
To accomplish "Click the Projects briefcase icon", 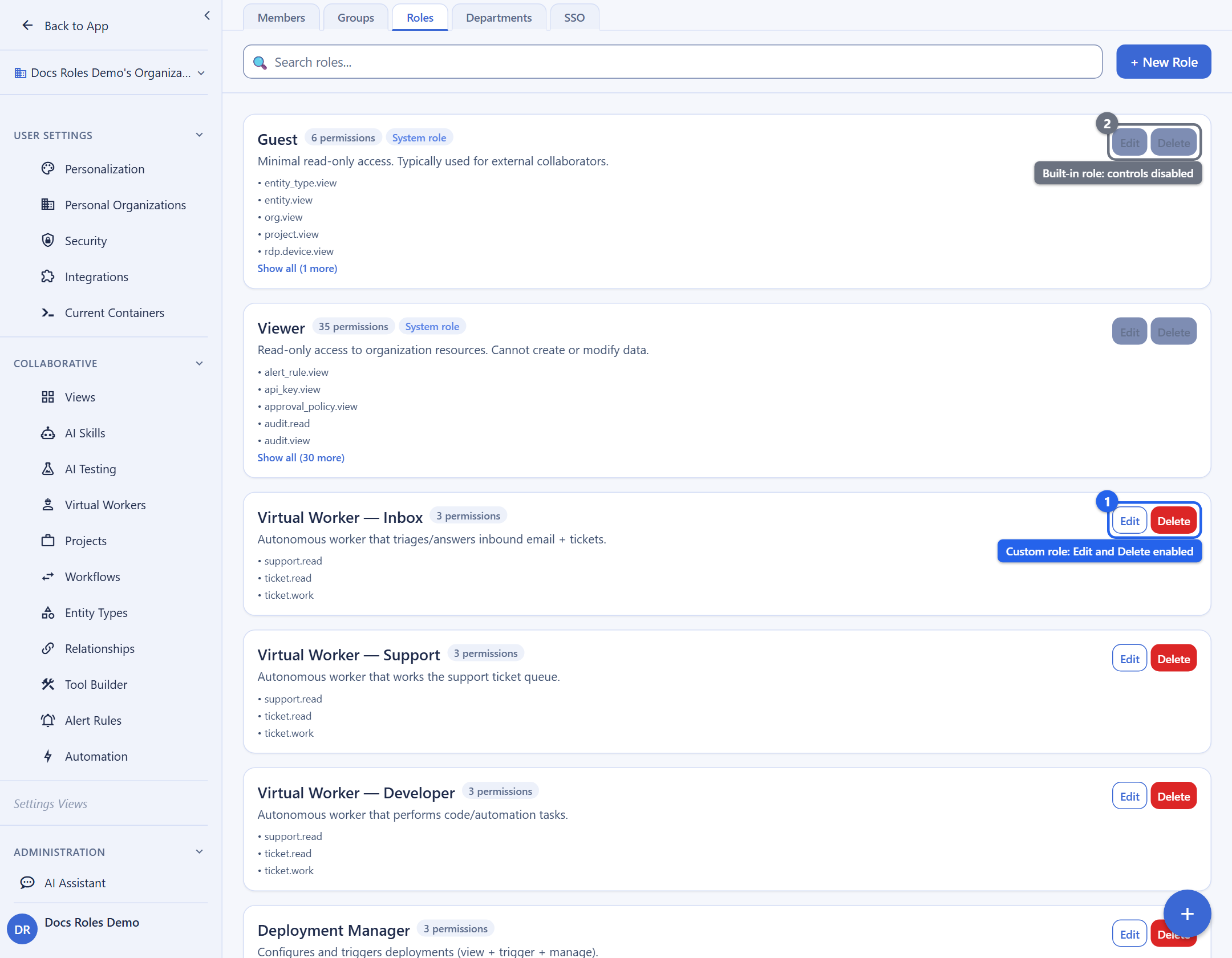I will [48, 541].
